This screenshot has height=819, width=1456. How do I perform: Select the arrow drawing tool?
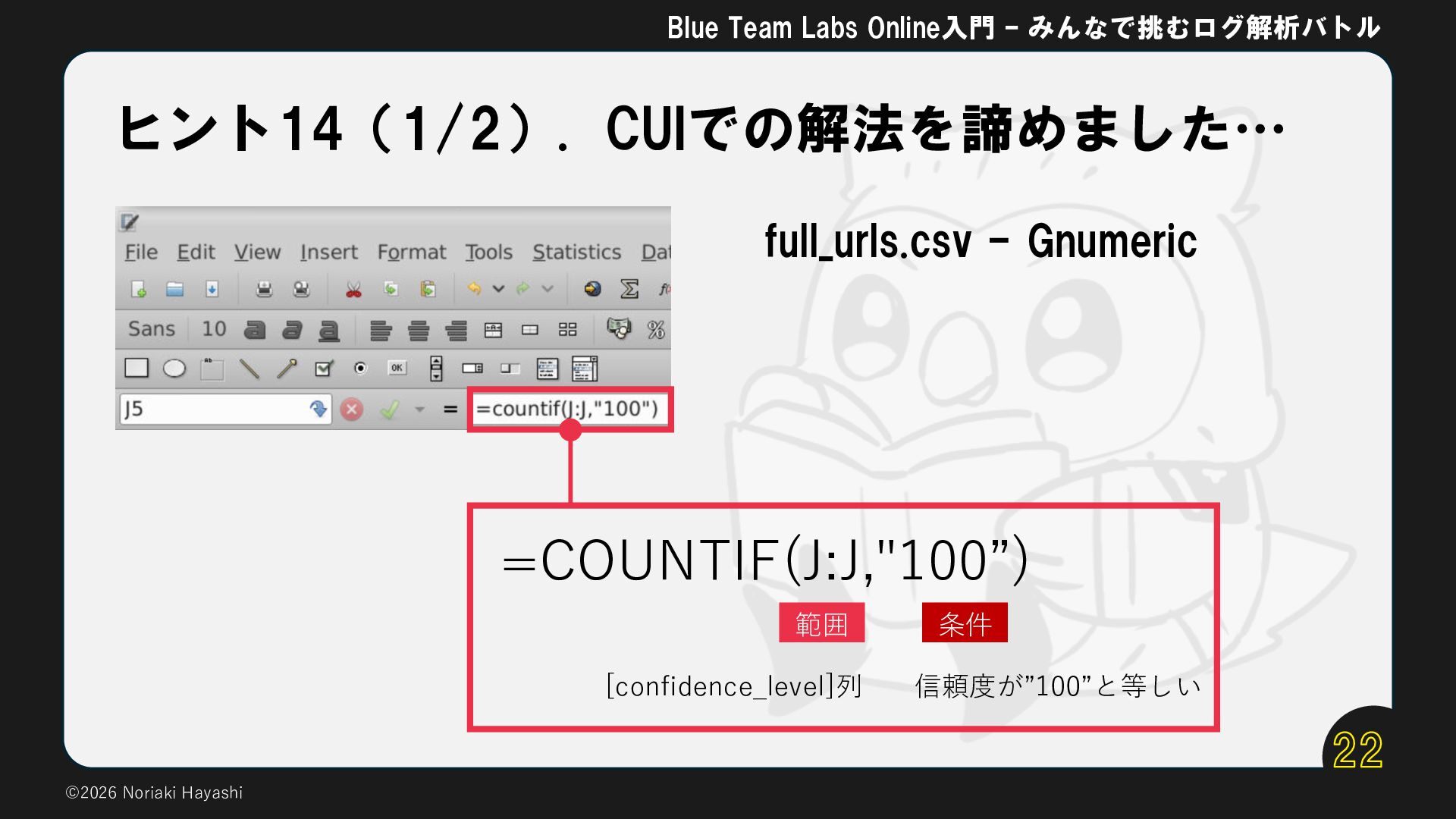(287, 369)
